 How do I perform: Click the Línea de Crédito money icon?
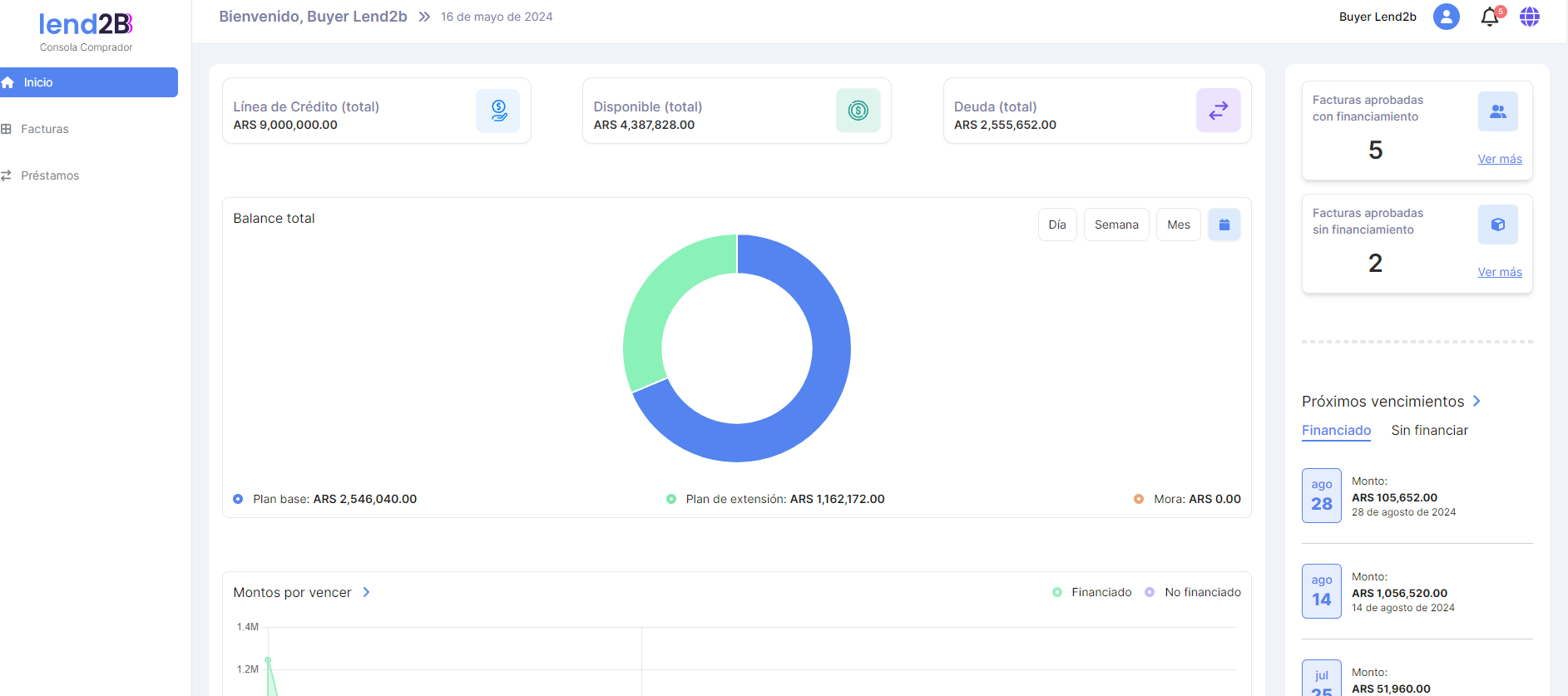497,111
